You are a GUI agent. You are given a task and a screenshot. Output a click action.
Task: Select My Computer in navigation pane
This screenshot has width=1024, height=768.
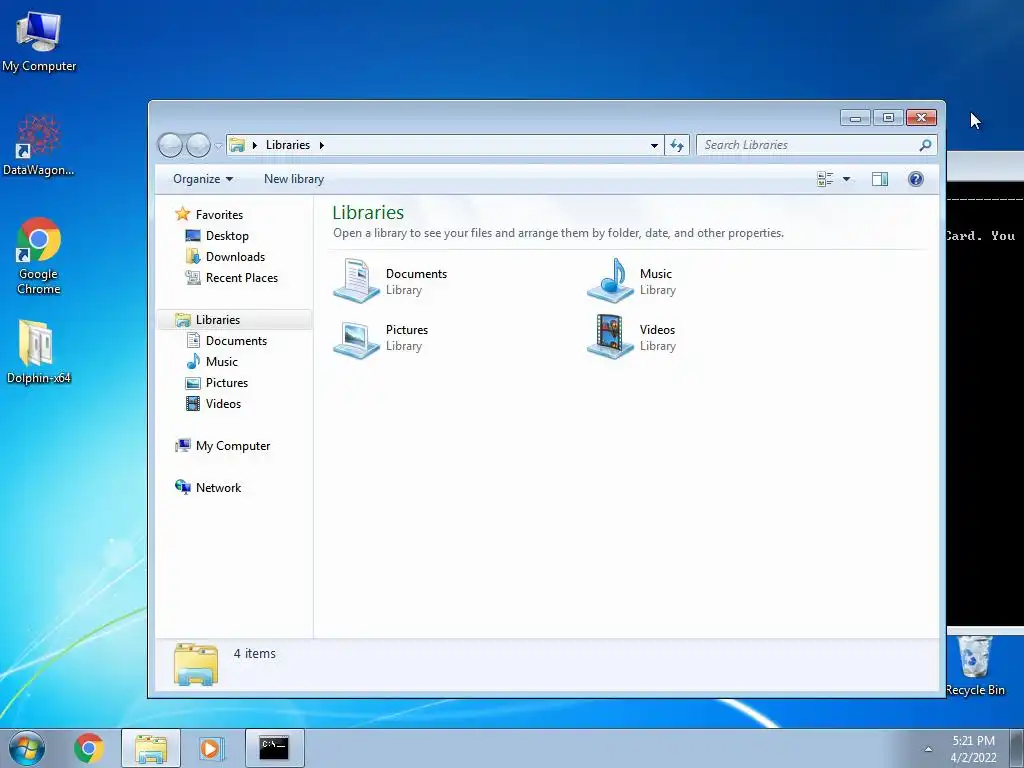click(x=232, y=445)
